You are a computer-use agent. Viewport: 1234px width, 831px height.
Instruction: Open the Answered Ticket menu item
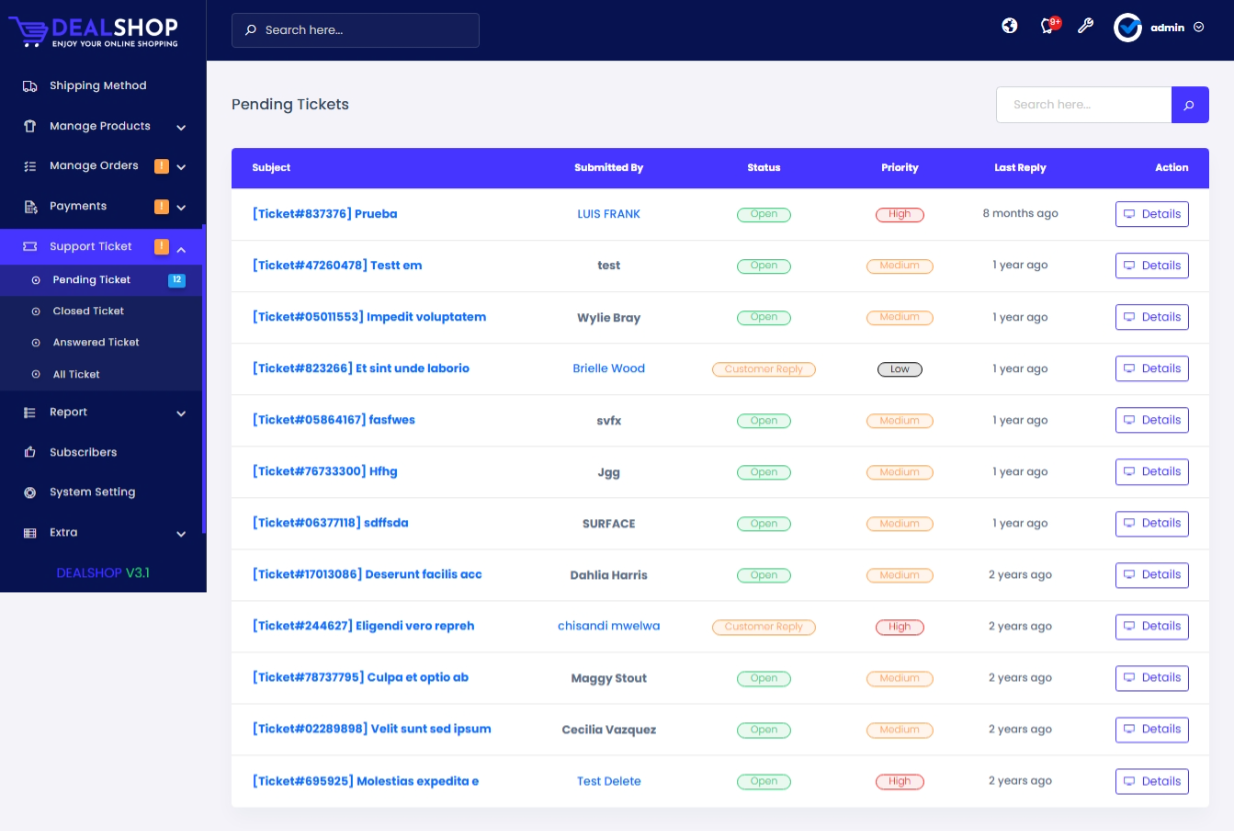click(96, 342)
